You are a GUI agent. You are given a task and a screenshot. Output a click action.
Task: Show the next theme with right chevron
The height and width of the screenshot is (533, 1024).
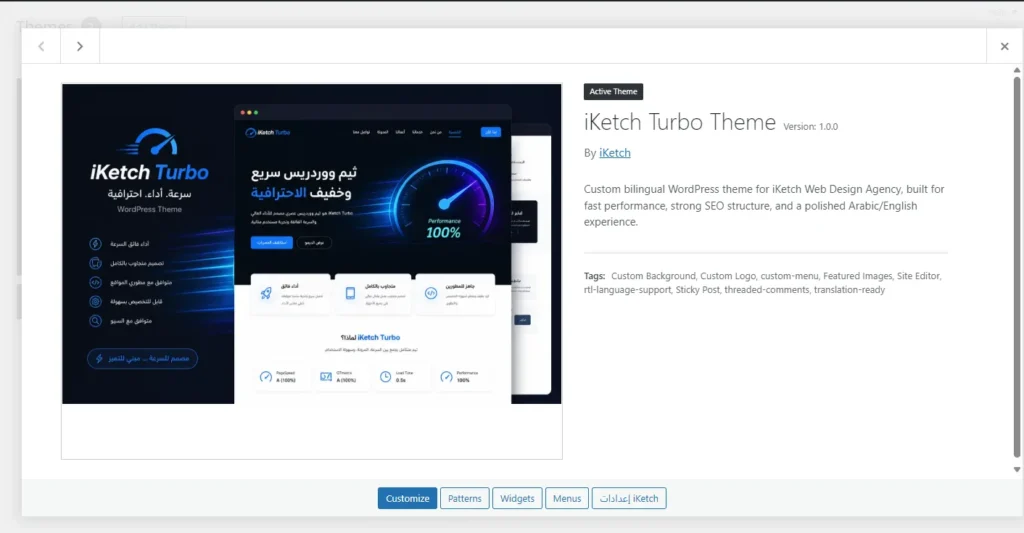pos(80,46)
